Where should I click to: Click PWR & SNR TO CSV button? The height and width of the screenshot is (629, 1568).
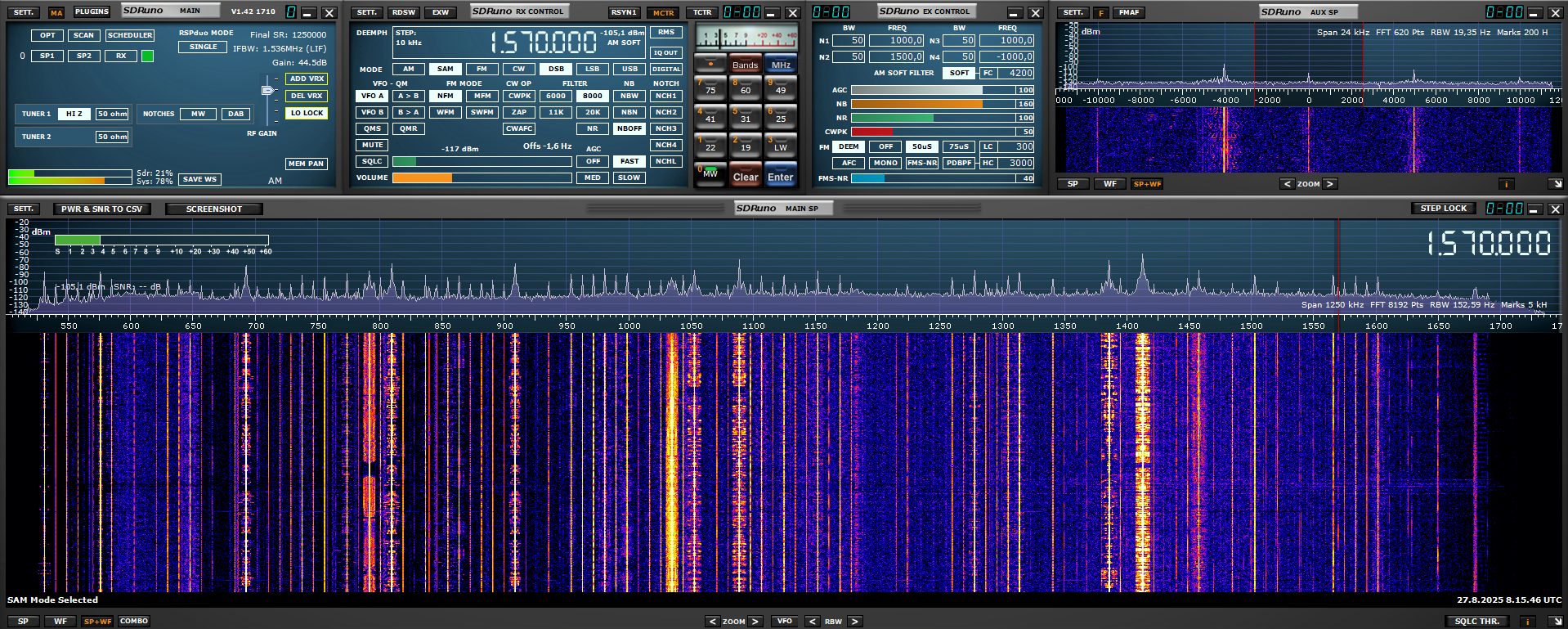[x=101, y=209]
